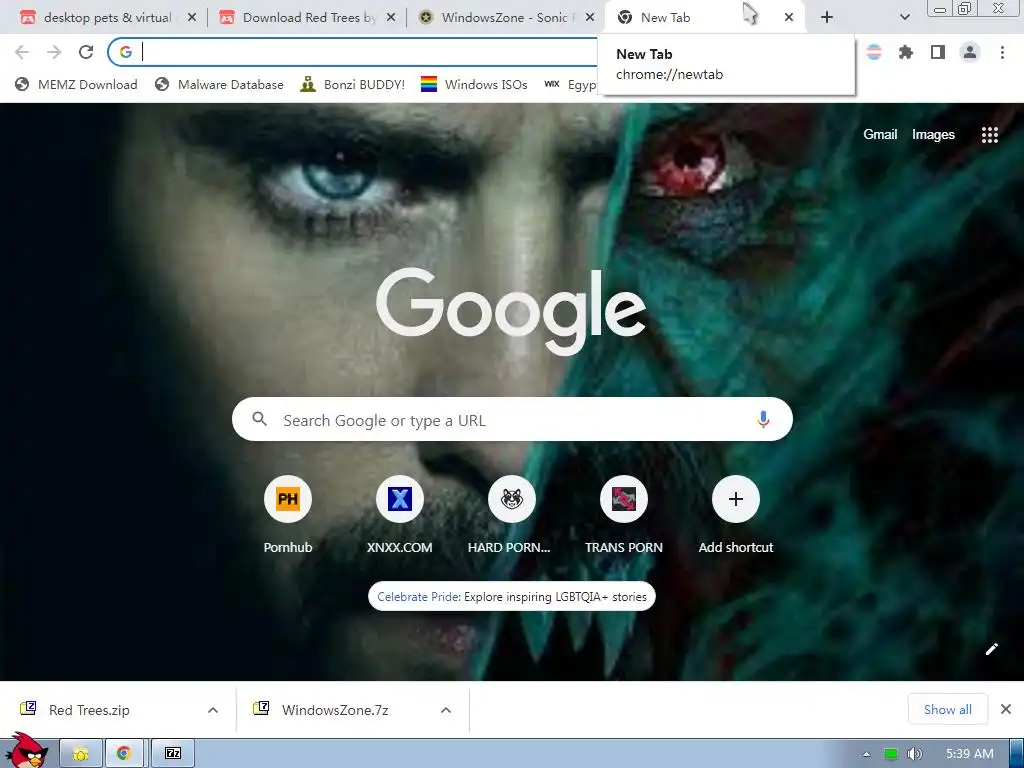Select Chrome in the taskbar

click(x=123, y=754)
